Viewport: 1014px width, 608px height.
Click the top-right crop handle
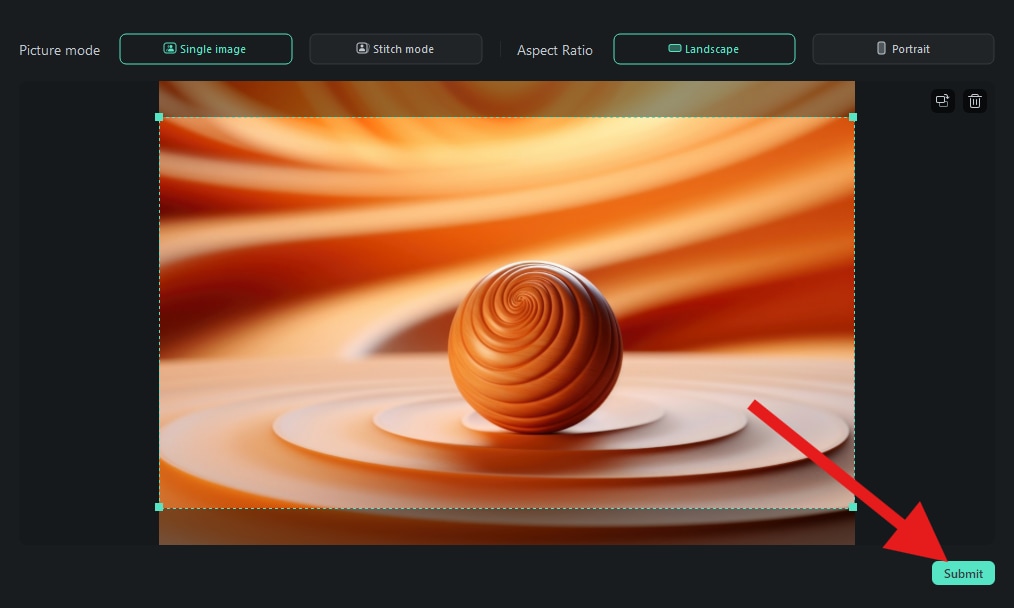click(x=853, y=117)
